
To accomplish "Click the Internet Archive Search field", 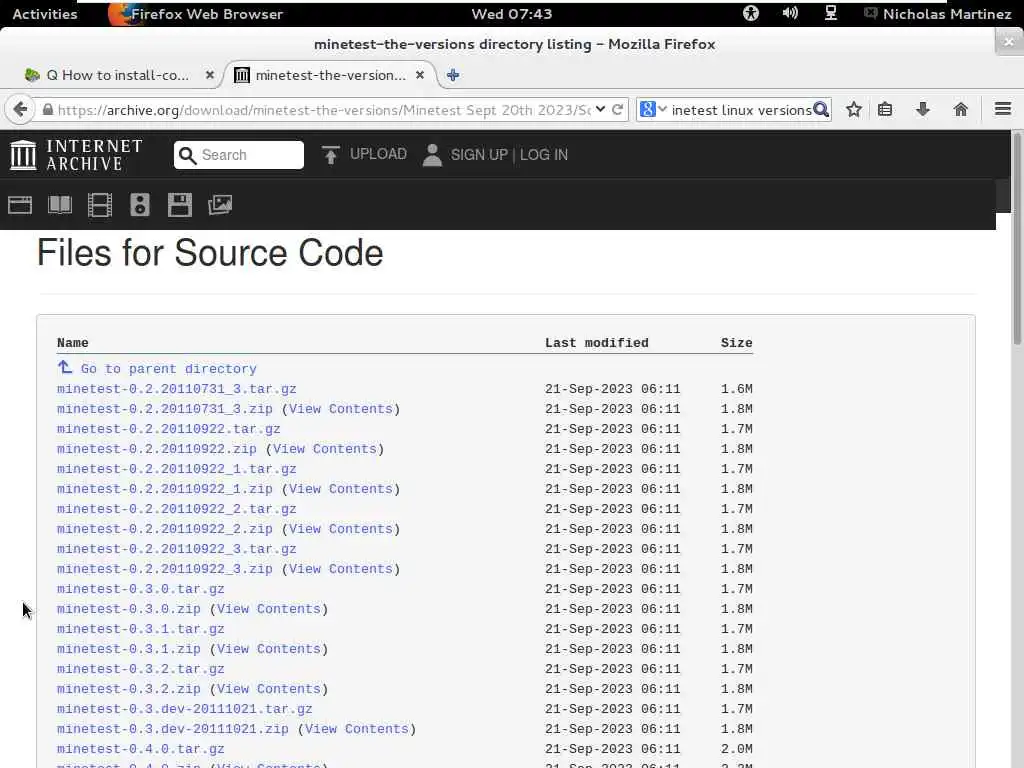I will (x=238, y=155).
